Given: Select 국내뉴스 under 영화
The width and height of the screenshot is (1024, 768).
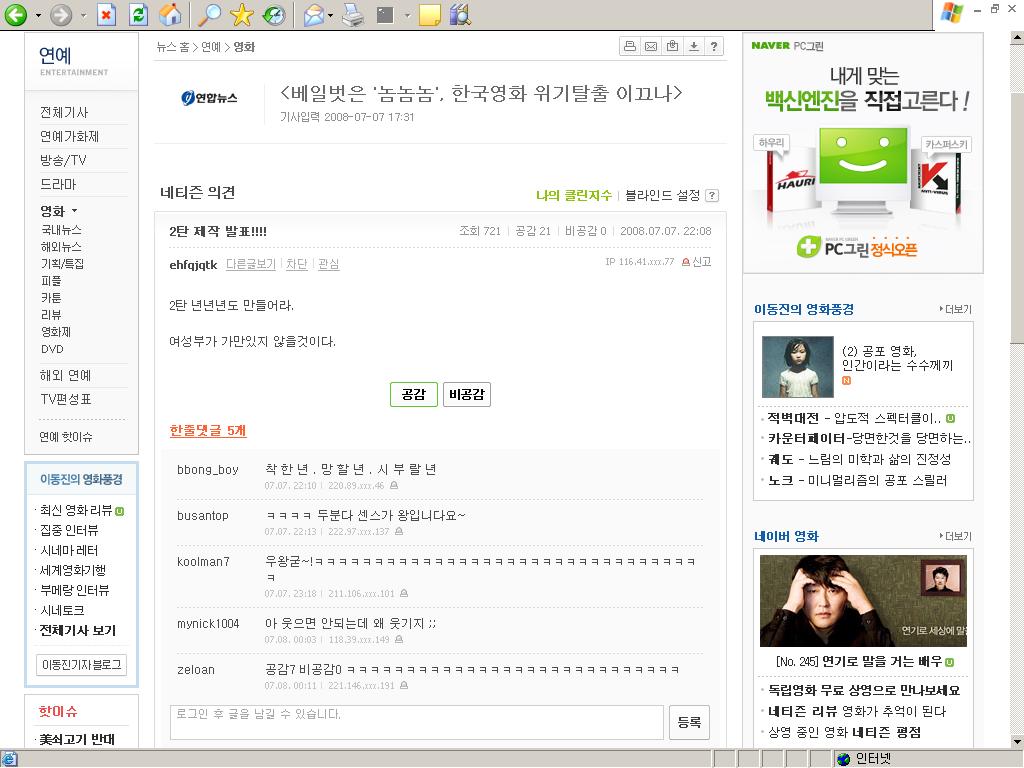Looking at the screenshot, I should (x=61, y=230).
